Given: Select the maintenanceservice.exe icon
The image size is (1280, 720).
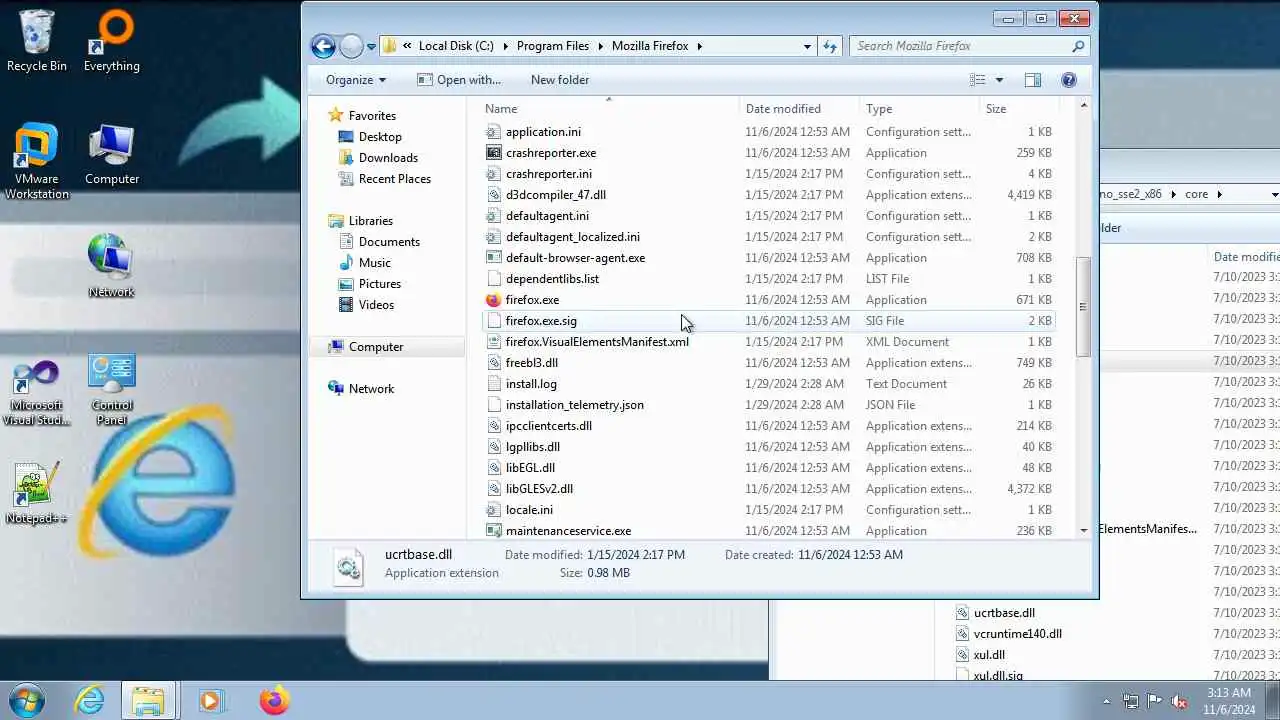Looking at the screenshot, I should [493, 531].
